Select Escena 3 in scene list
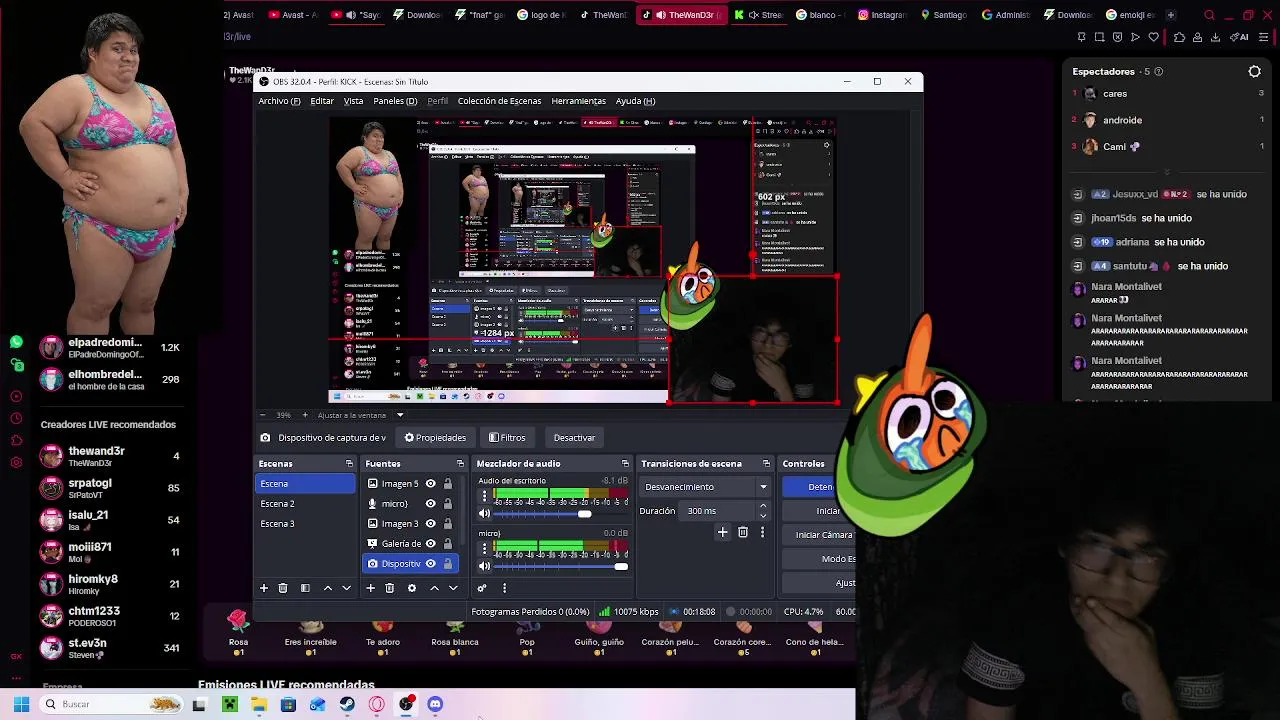Image resolution: width=1280 pixels, height=720 pixels. (305, 523)
